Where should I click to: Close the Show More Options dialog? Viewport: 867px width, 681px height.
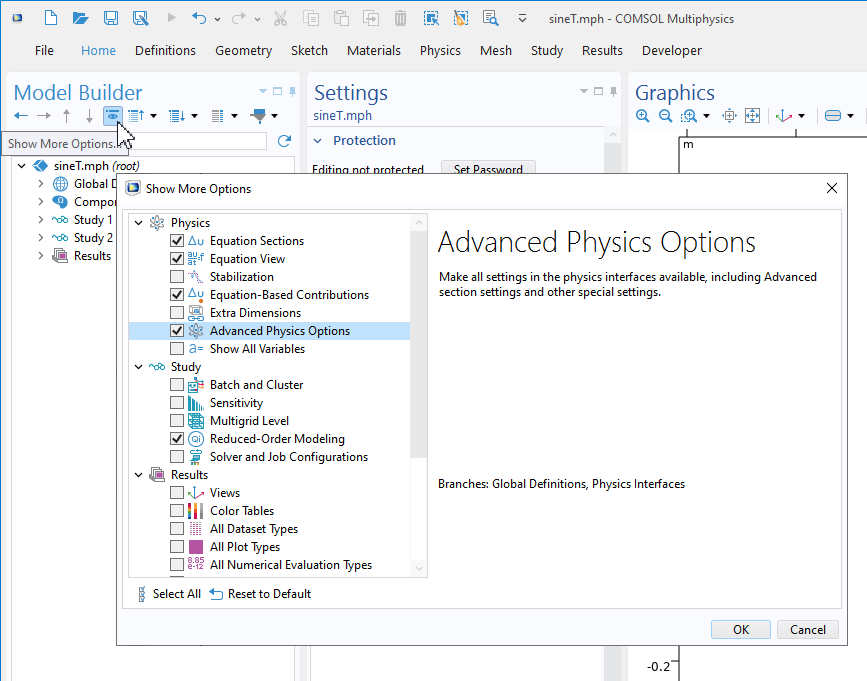(832, 188)
